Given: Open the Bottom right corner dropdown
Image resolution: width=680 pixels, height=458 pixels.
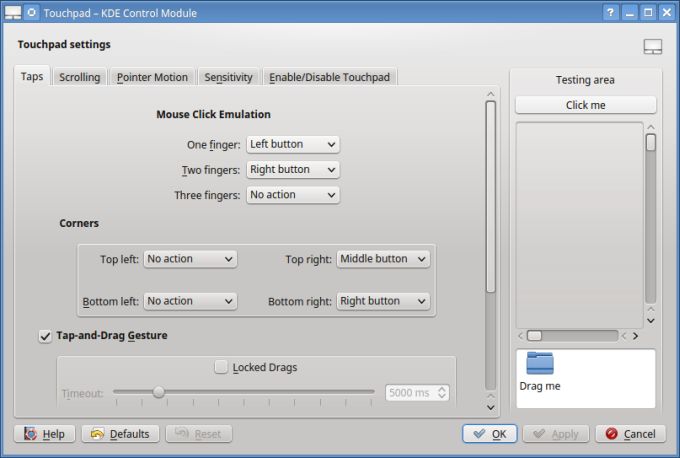Looking at the screenshot, I should 383,301.
